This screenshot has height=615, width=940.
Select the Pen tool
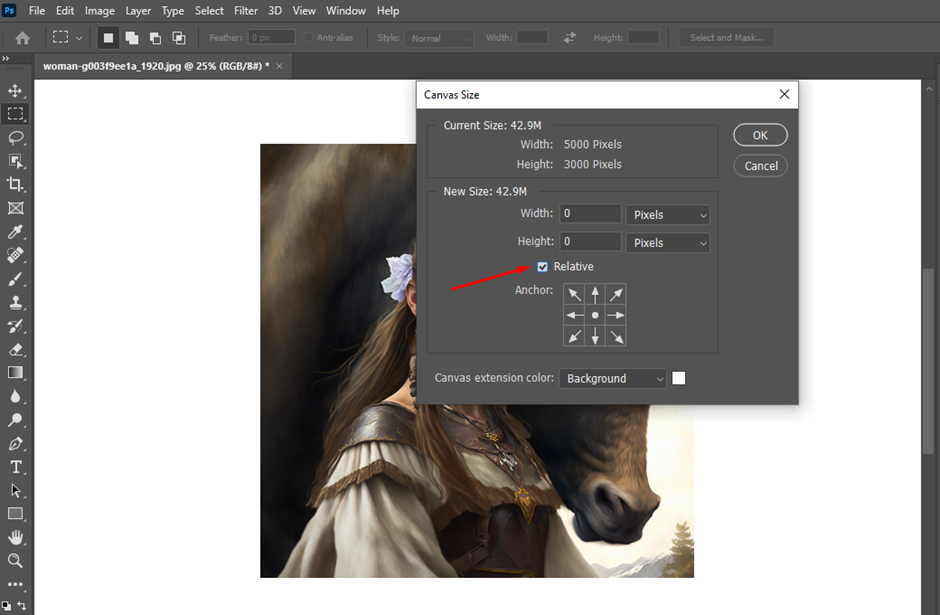point(15,444)
